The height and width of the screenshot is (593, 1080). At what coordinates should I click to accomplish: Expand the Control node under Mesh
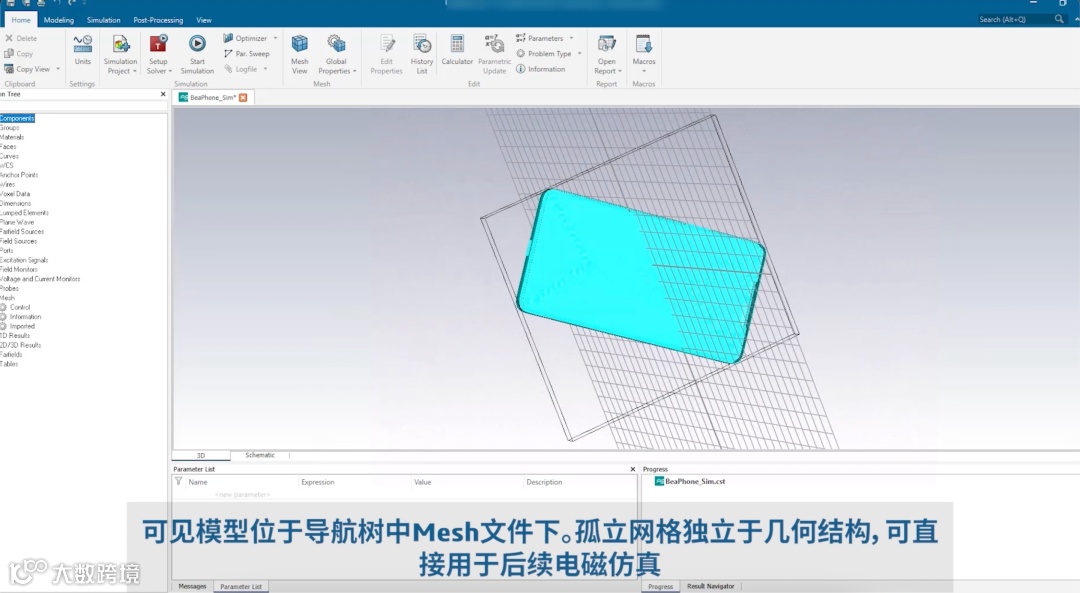(3, 307)
